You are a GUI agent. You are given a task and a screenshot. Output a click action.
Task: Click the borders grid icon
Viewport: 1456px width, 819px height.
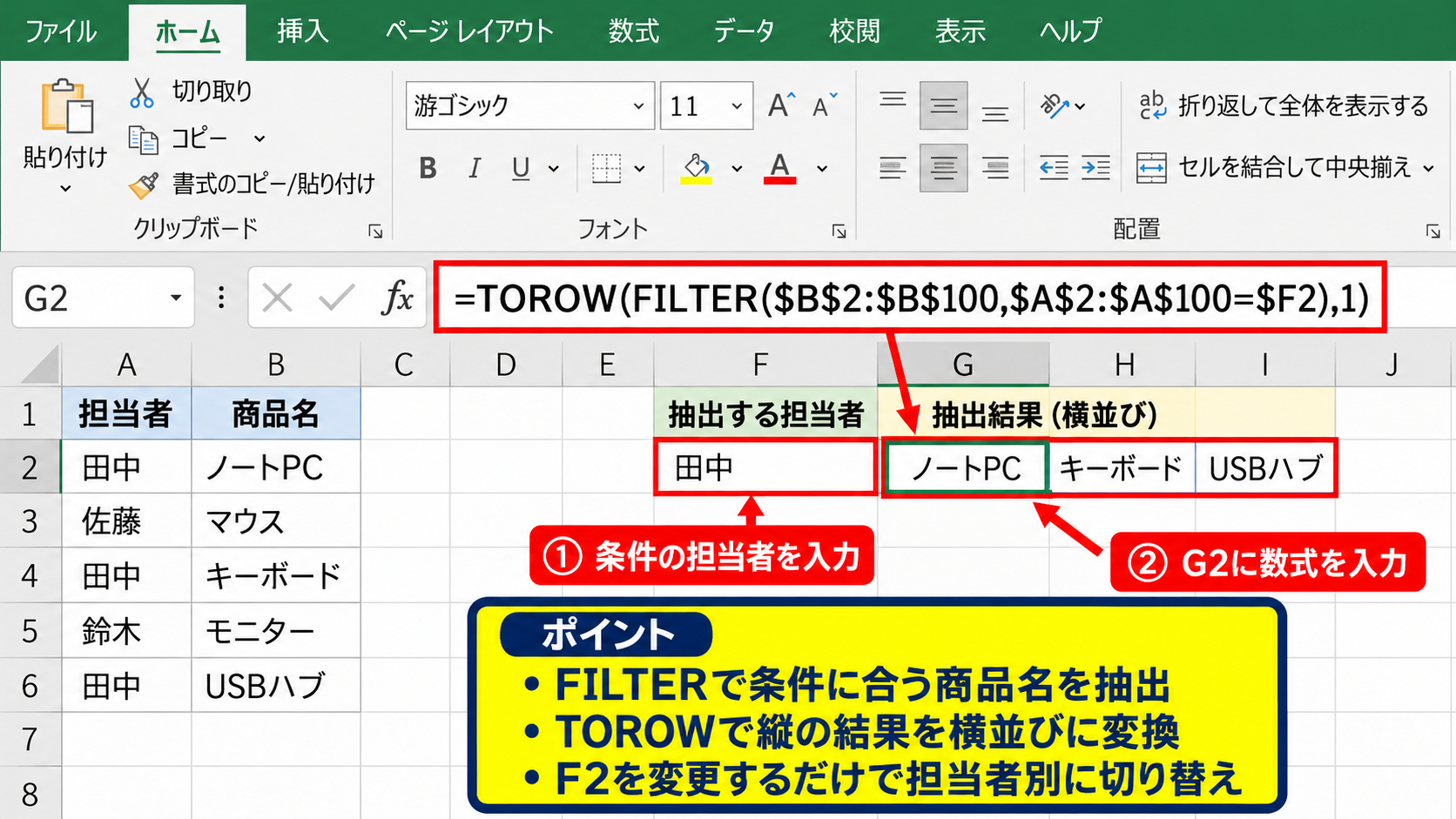click(606, 168)
